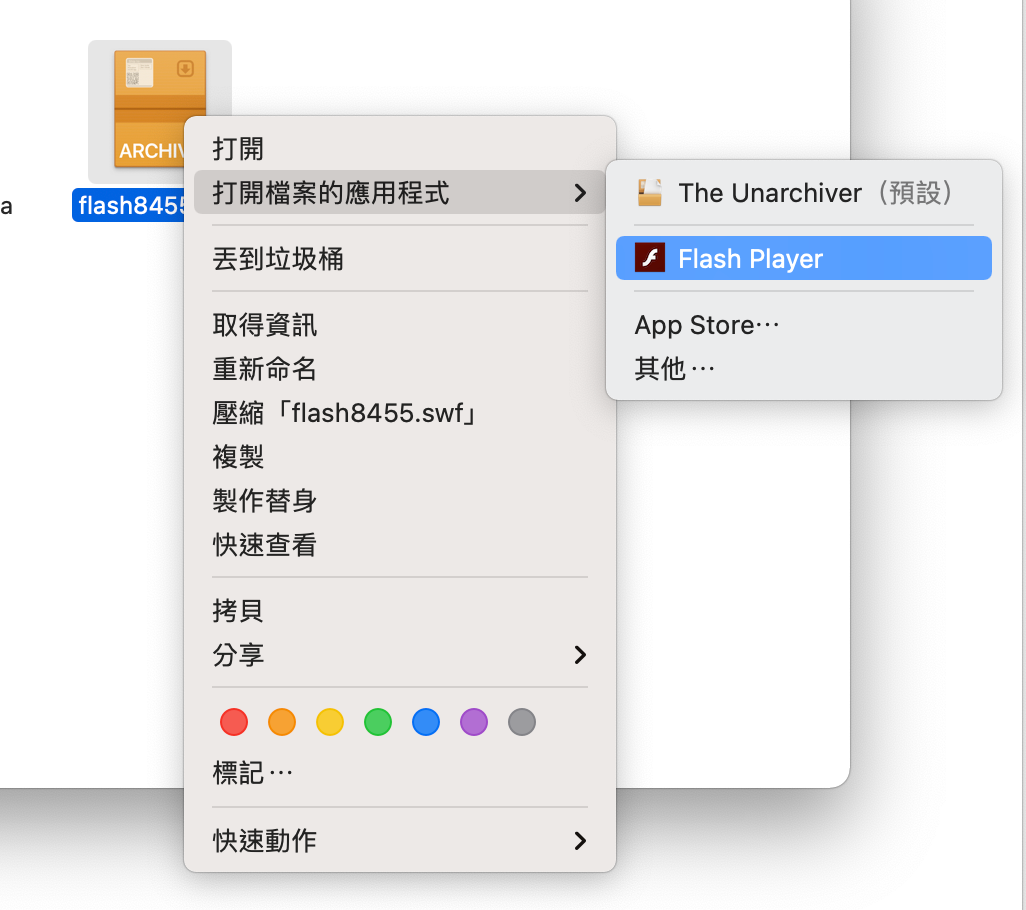The image size is (1026, 910).
Task: Click The Unarchiver app icon
Action: pos(650,192)
